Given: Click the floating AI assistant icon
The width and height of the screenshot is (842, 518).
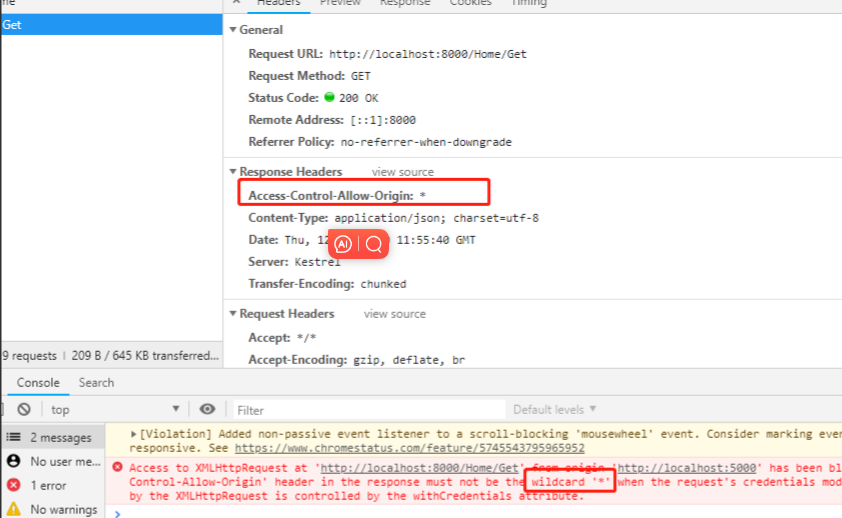Looking at the screenshot, I should click(343, 243).
